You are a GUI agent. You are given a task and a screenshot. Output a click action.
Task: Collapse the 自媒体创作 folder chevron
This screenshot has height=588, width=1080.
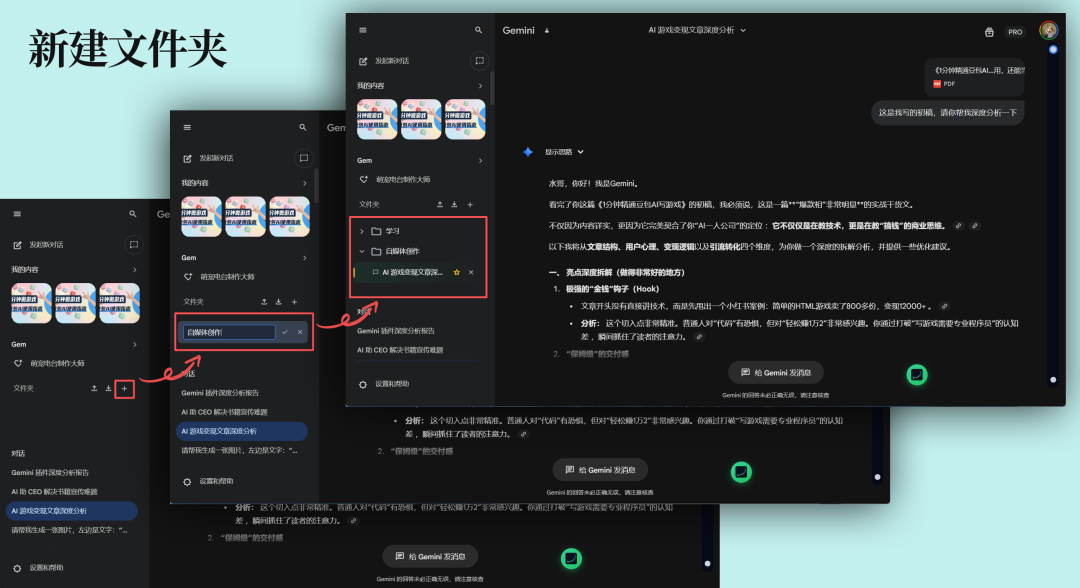point(362,251)
